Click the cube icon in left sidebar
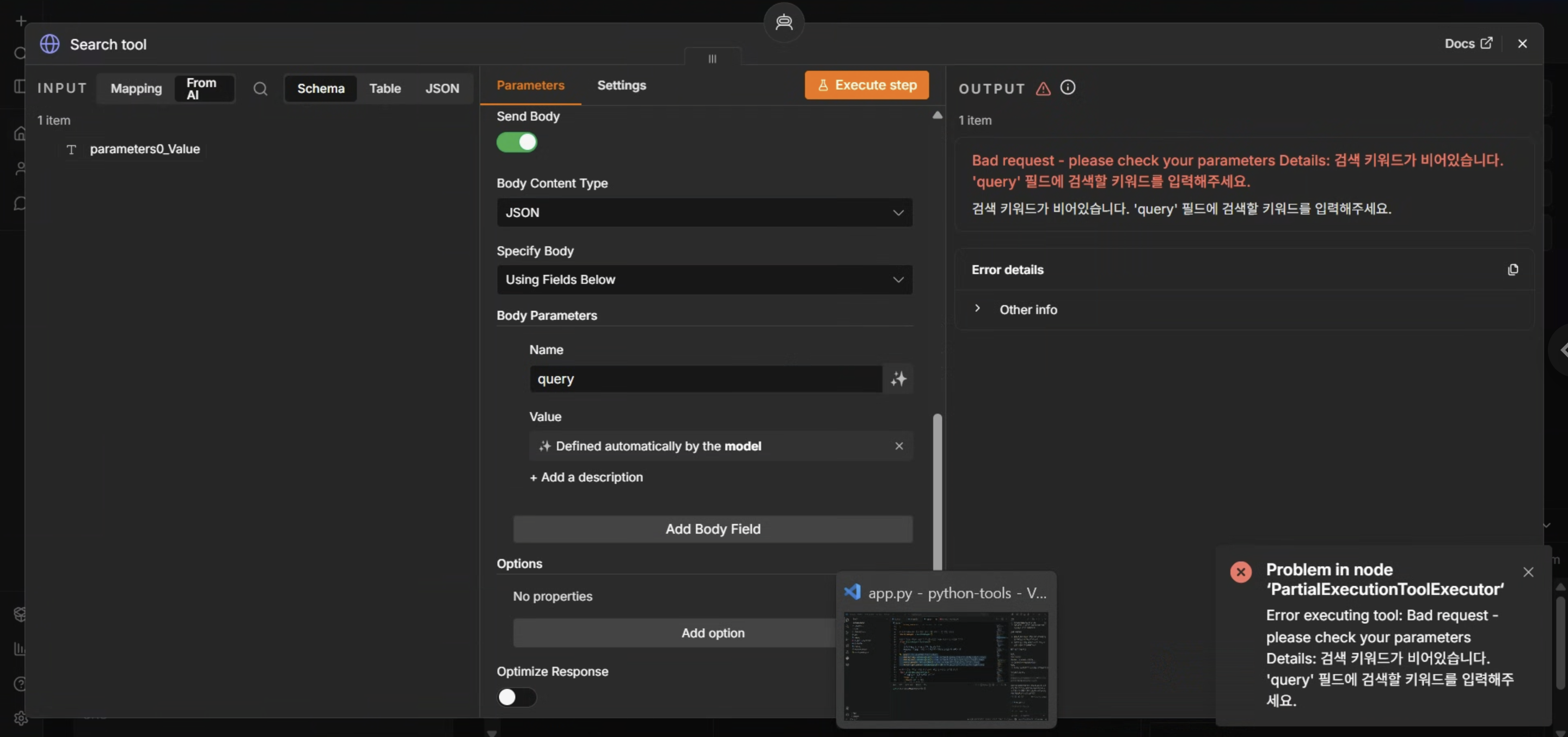The width and height of the screenshot is (1568, 737). [20, 614]
